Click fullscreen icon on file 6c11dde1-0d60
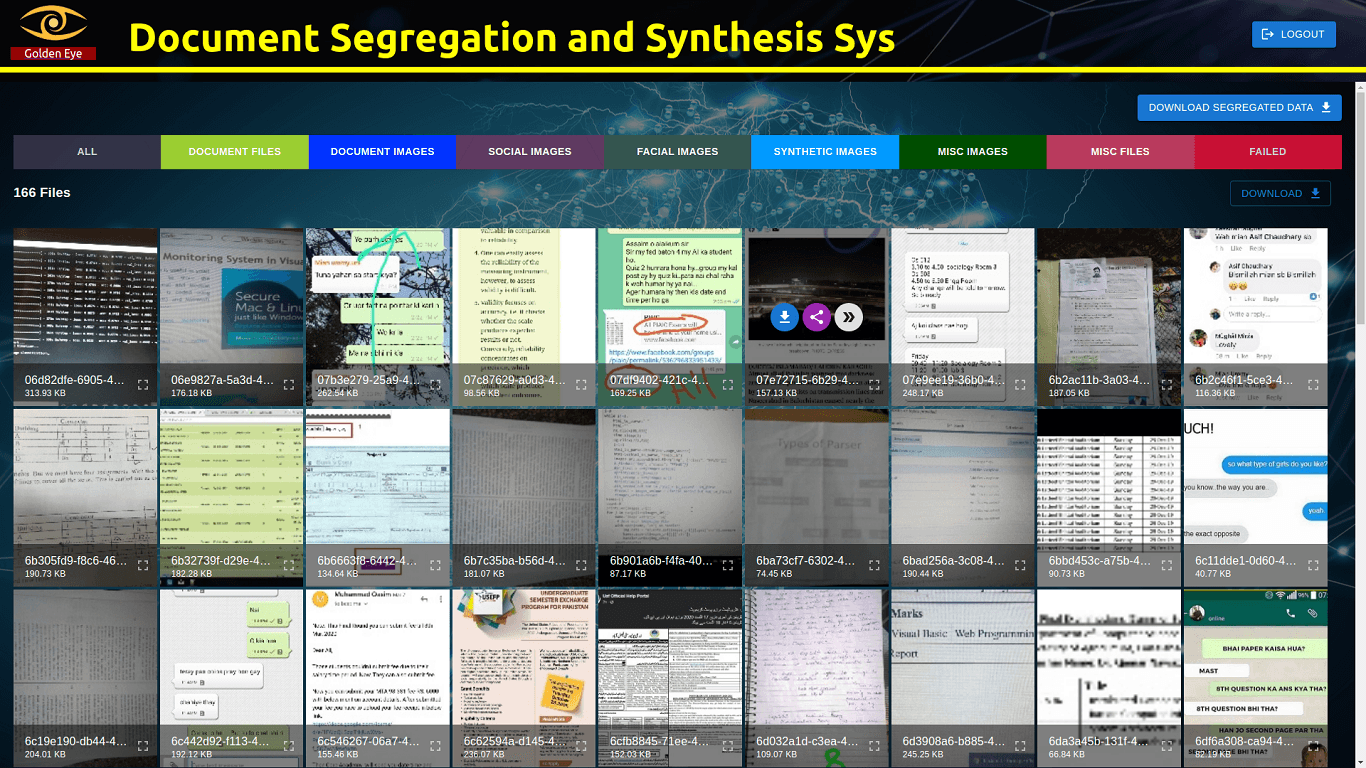Screen dimensions: 1366x768 pyautogui.click(x=1313, y=565)
